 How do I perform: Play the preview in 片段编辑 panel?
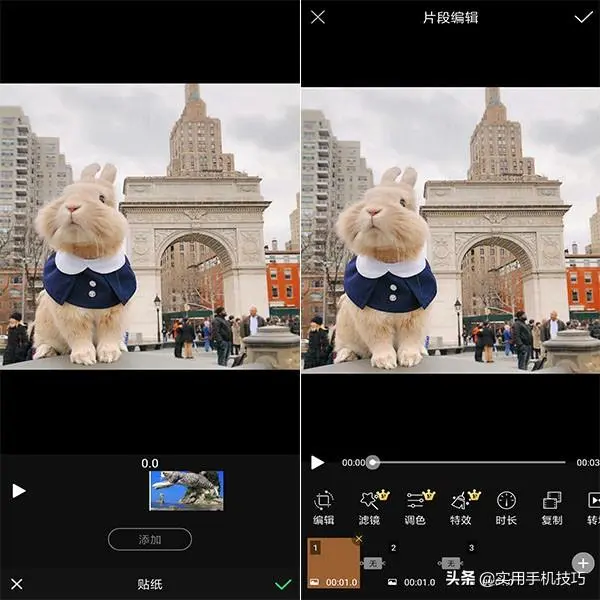pyautogui.click(x=317, y=462)
